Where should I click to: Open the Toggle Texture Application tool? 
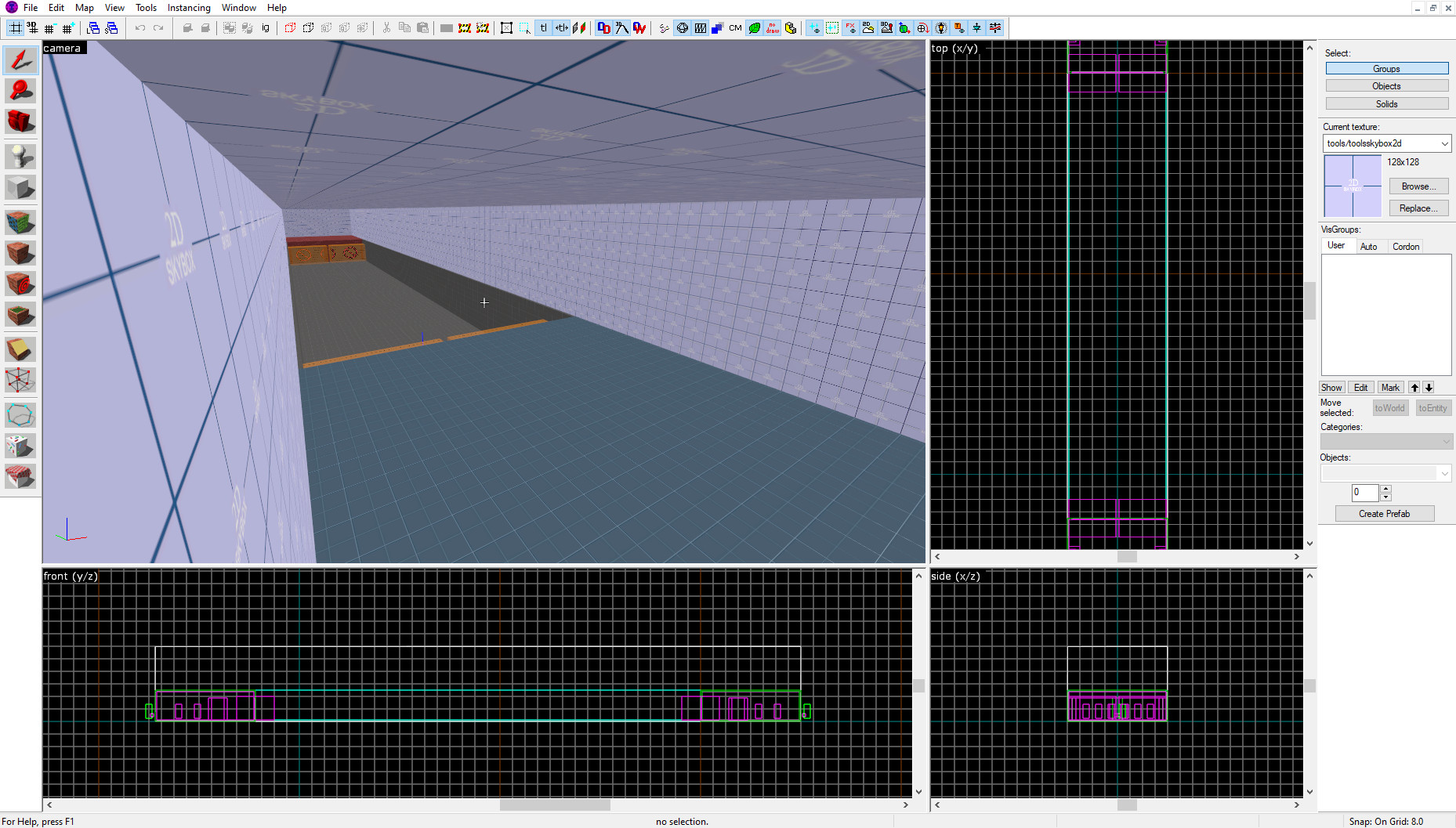[20, 222]
